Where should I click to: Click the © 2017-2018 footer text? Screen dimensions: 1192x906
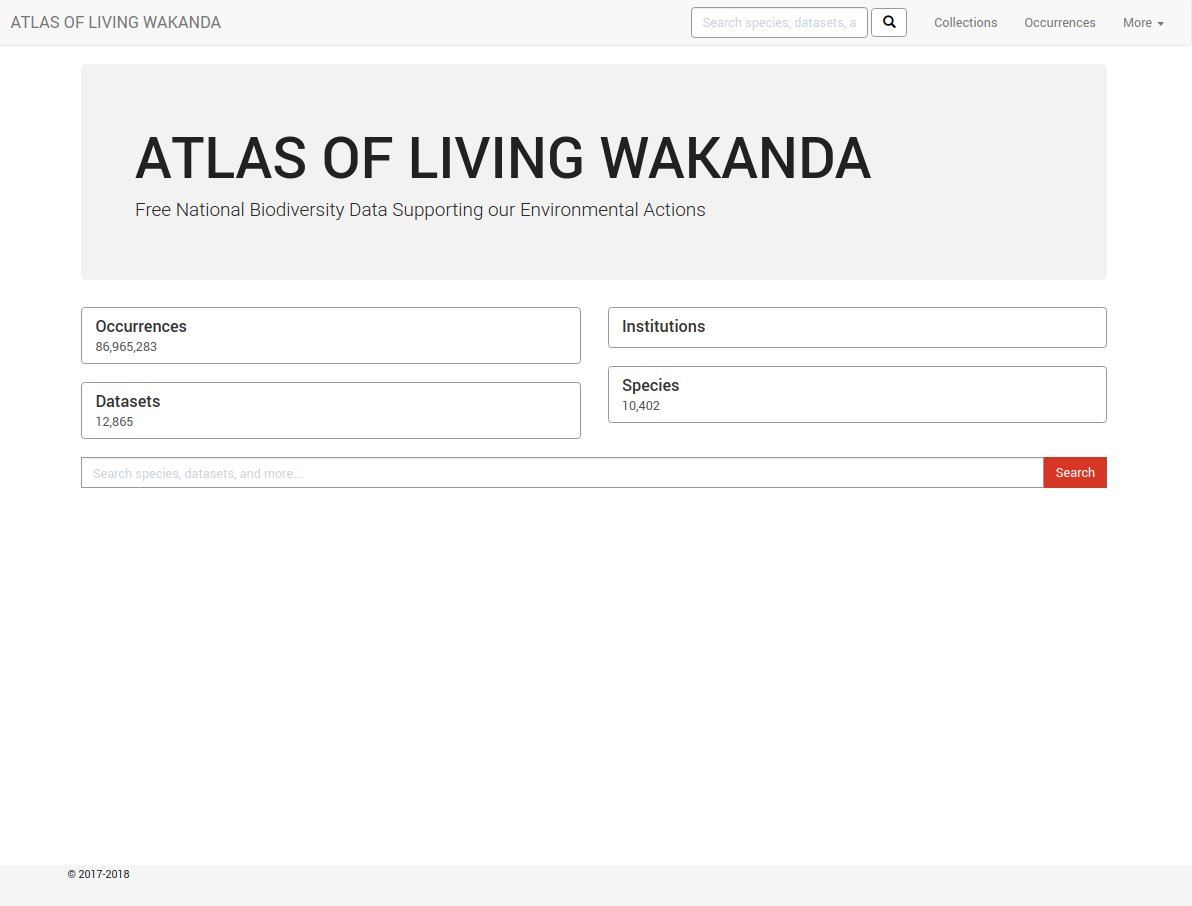[99, 874]
